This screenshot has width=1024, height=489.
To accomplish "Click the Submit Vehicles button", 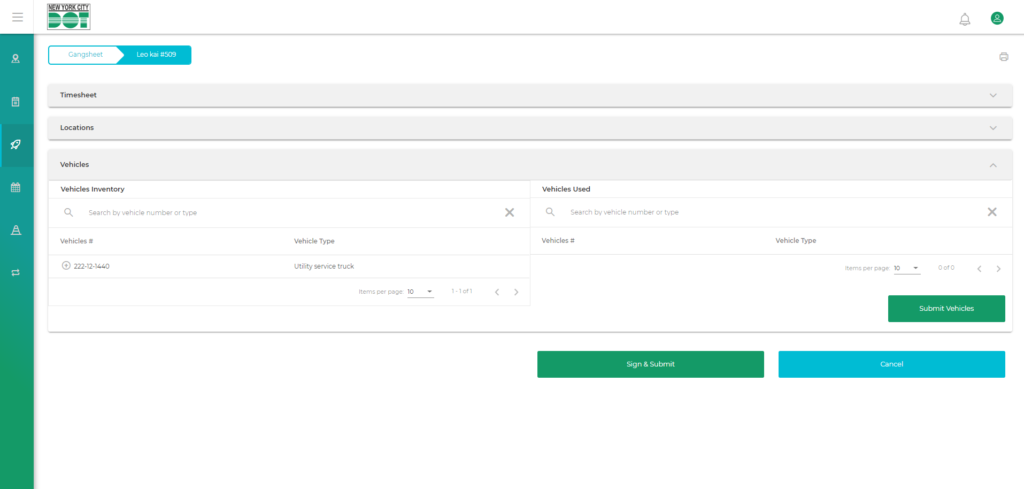I will pos(946,308).
